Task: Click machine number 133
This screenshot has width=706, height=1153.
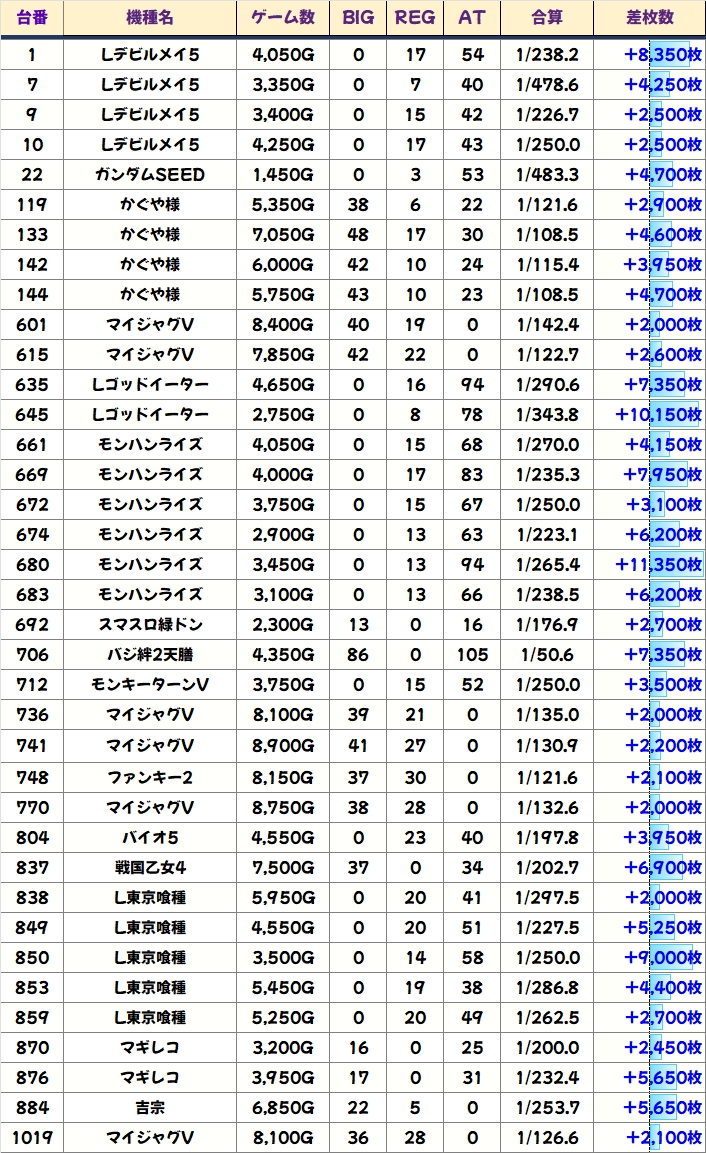Action: (x=32, y=235)
